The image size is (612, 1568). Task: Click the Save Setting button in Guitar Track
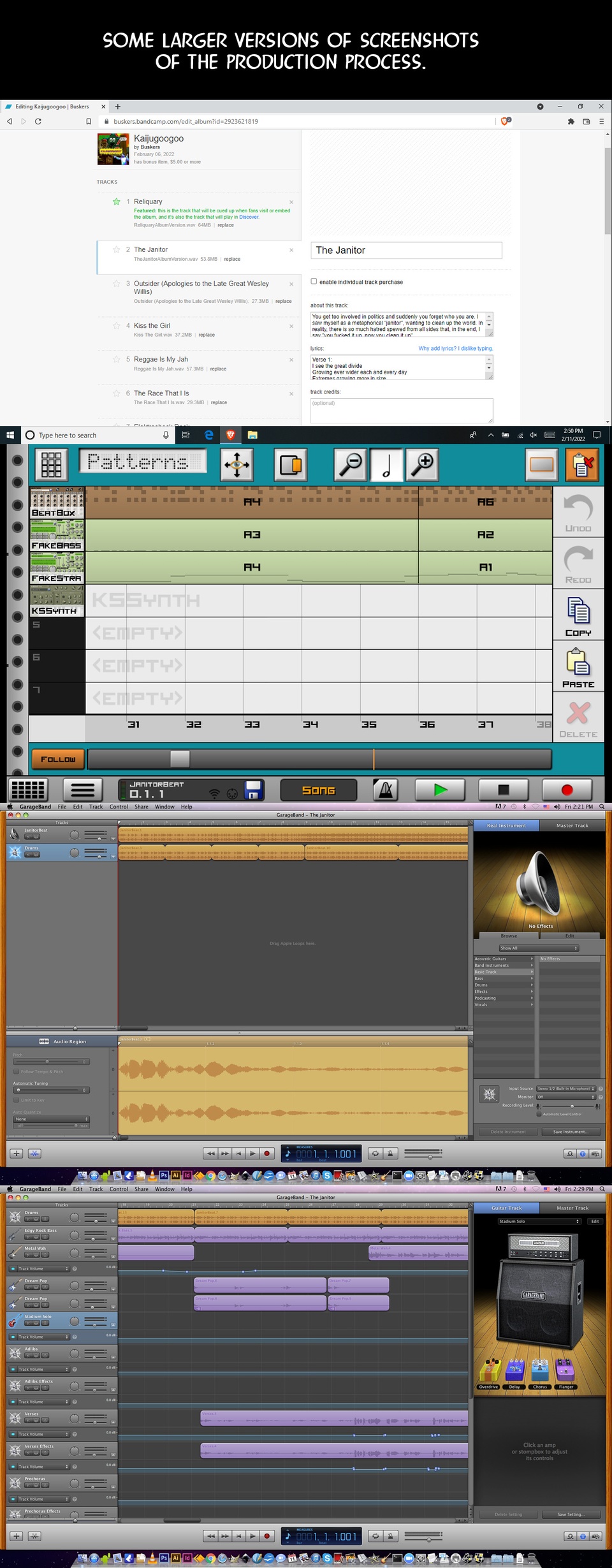click(x=571, y=1514)
